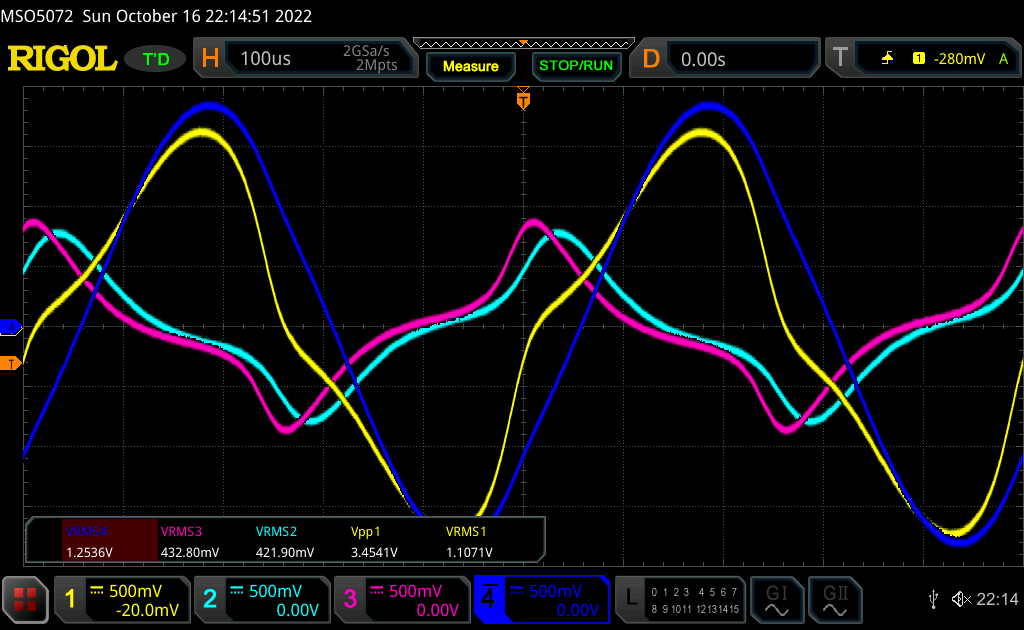Click the GI waveform generator icon
This screenshot has width=1024, height=630.
pos(776,599)
